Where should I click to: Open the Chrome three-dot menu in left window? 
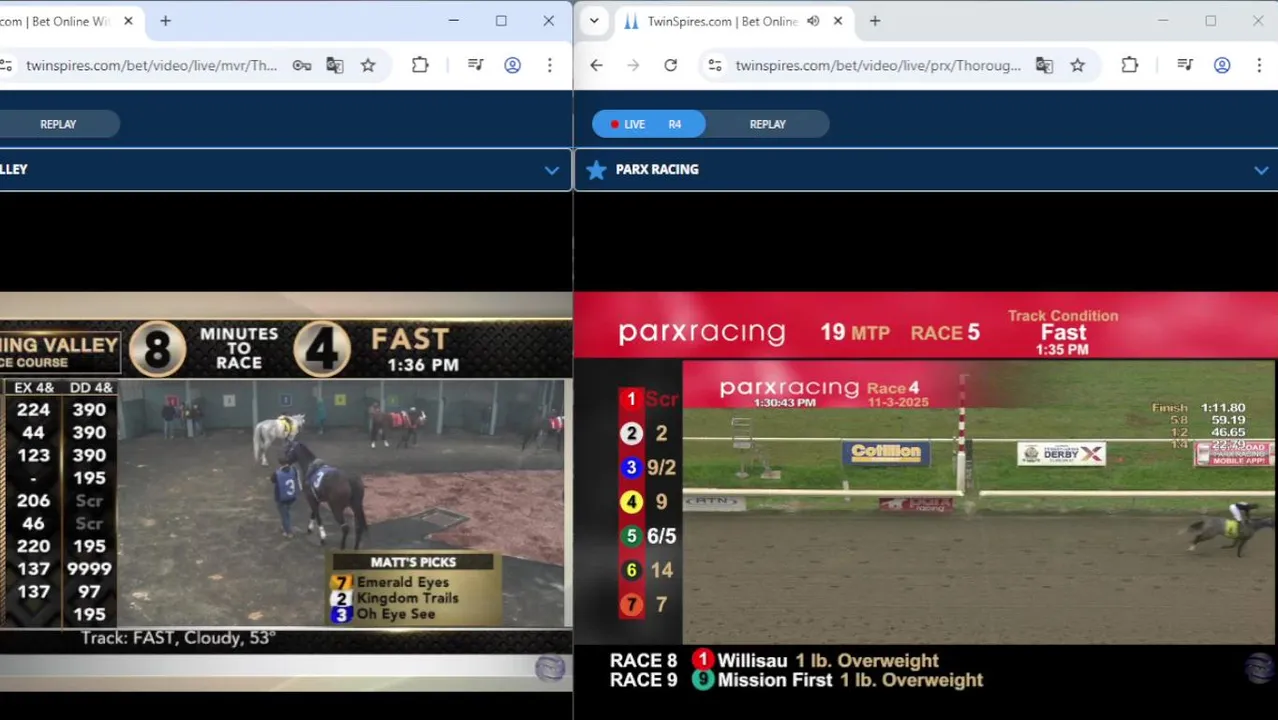coord(549,65)
